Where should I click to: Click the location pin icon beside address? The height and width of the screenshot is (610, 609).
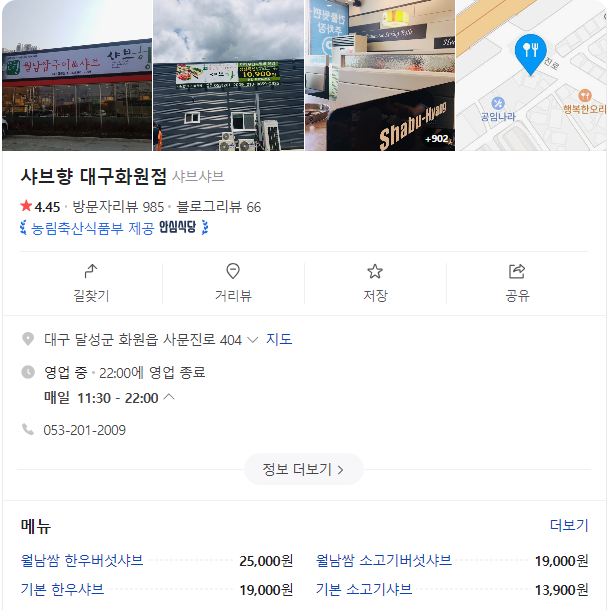click(x=28, y=339)
